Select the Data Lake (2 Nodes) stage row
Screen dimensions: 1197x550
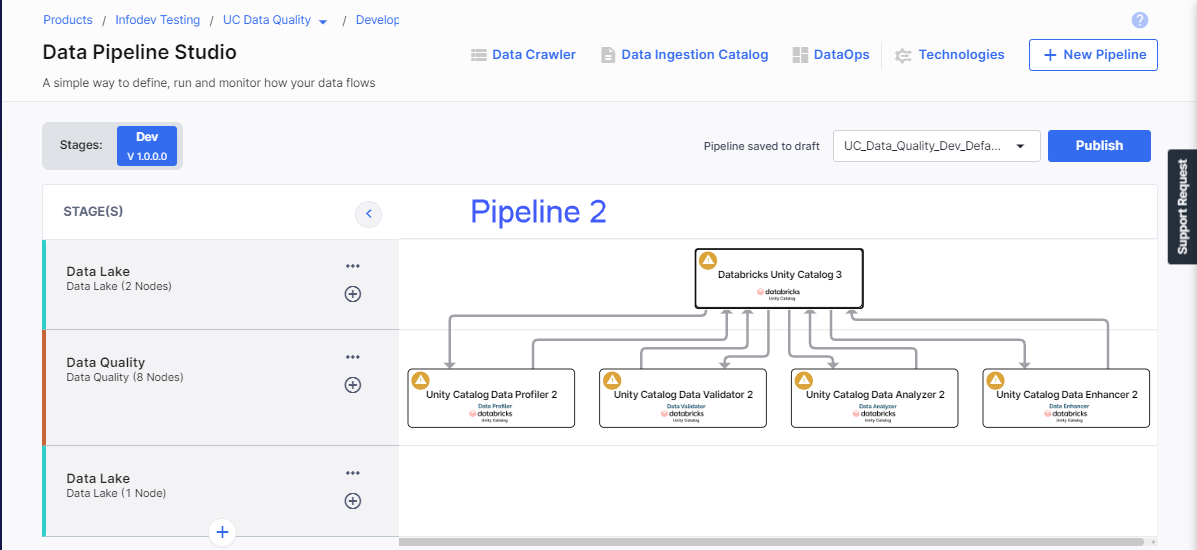click(221, 285)
